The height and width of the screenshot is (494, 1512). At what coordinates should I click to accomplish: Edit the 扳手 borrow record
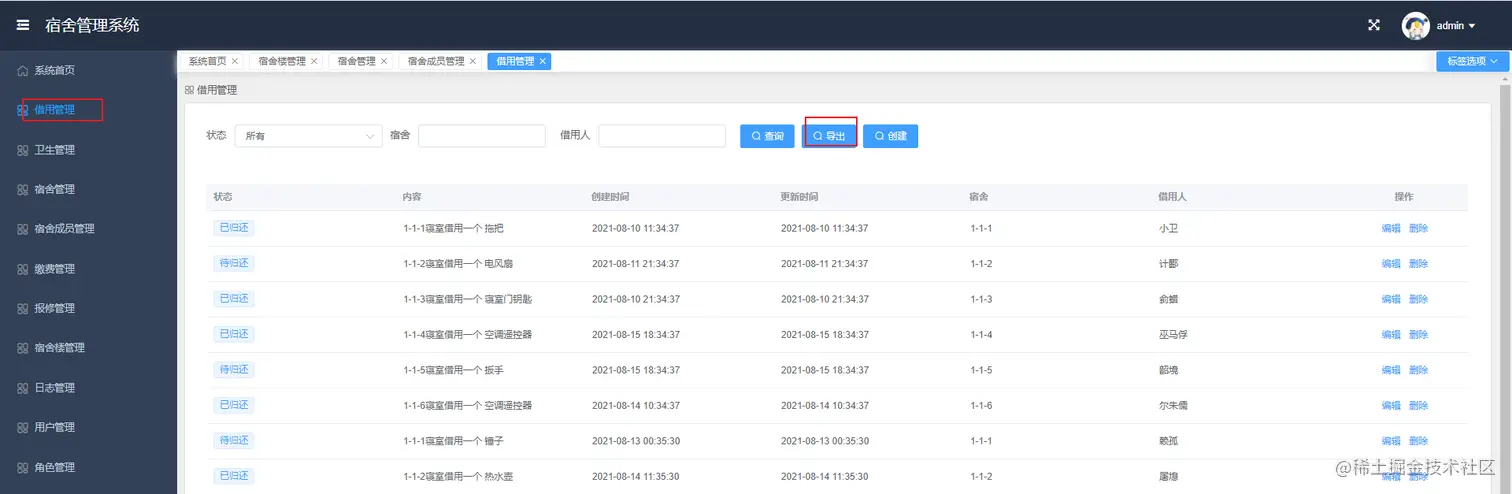(x=1391, y=370)
